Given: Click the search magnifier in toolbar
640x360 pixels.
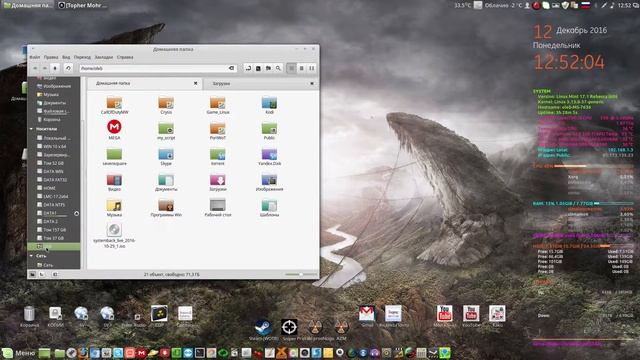Looking at the screenshot, I should coord(278,68).
